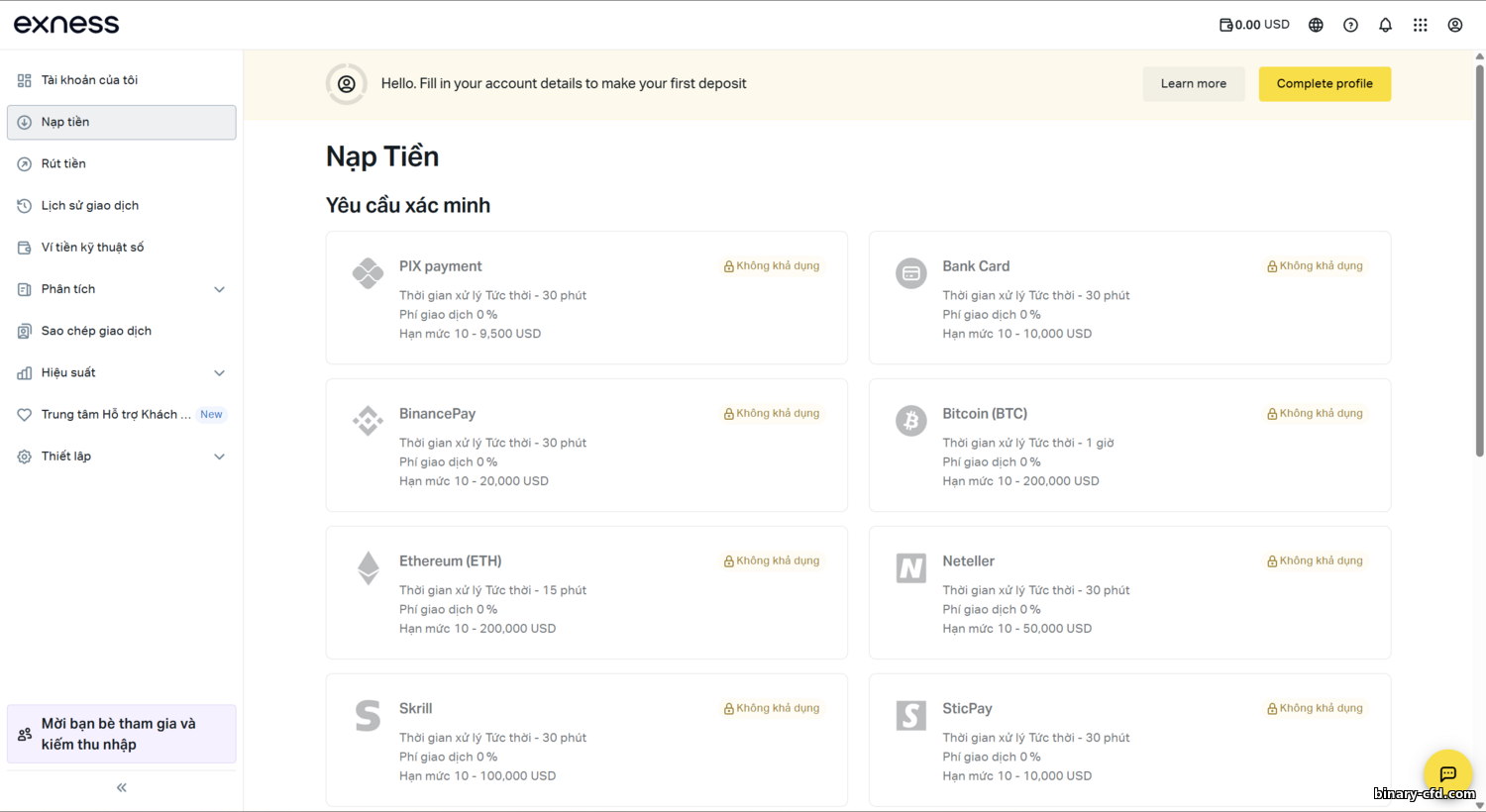Select the Bitcoin (BTC) deposit card

pyautogui.click(x=1129, y=445)
